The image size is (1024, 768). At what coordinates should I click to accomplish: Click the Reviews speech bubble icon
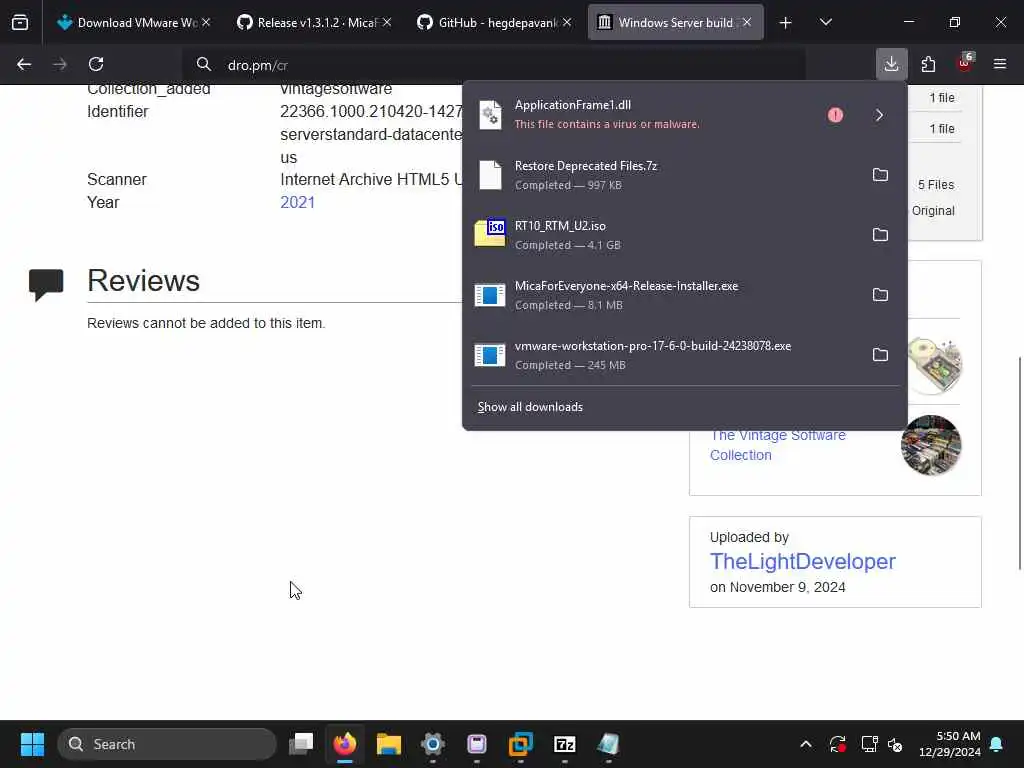[x=46, y=285]
